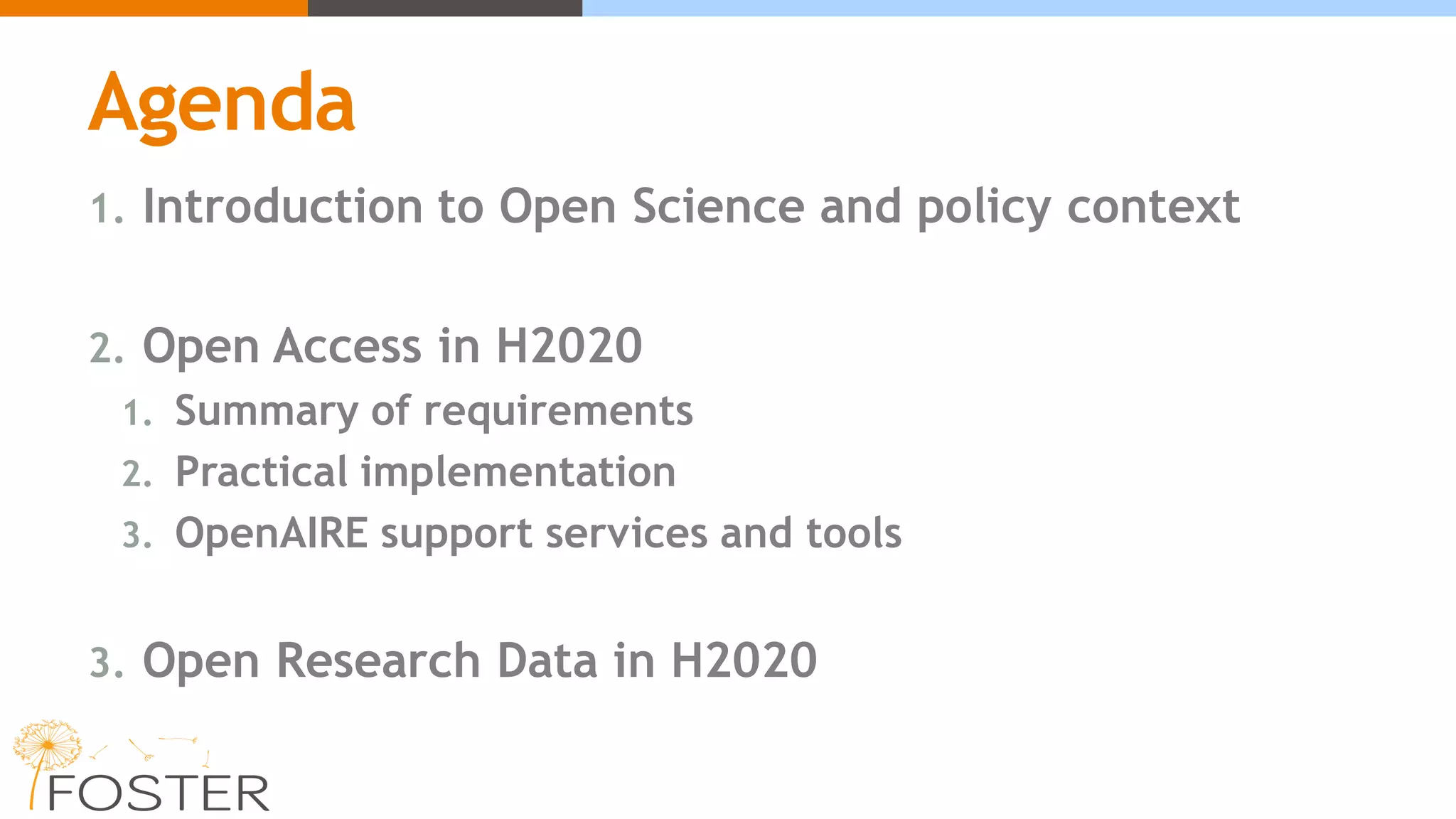Click the 'Open Access in H2020' heading
Image resolution: width=1456 pixels, height=819 pixels.
click(392, 346)
